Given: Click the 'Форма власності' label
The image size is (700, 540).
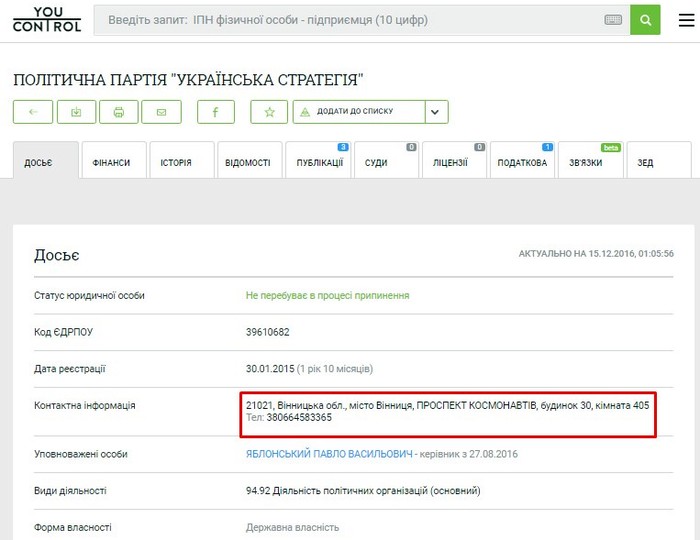Looking at the screenshot, I should (73, 528).
